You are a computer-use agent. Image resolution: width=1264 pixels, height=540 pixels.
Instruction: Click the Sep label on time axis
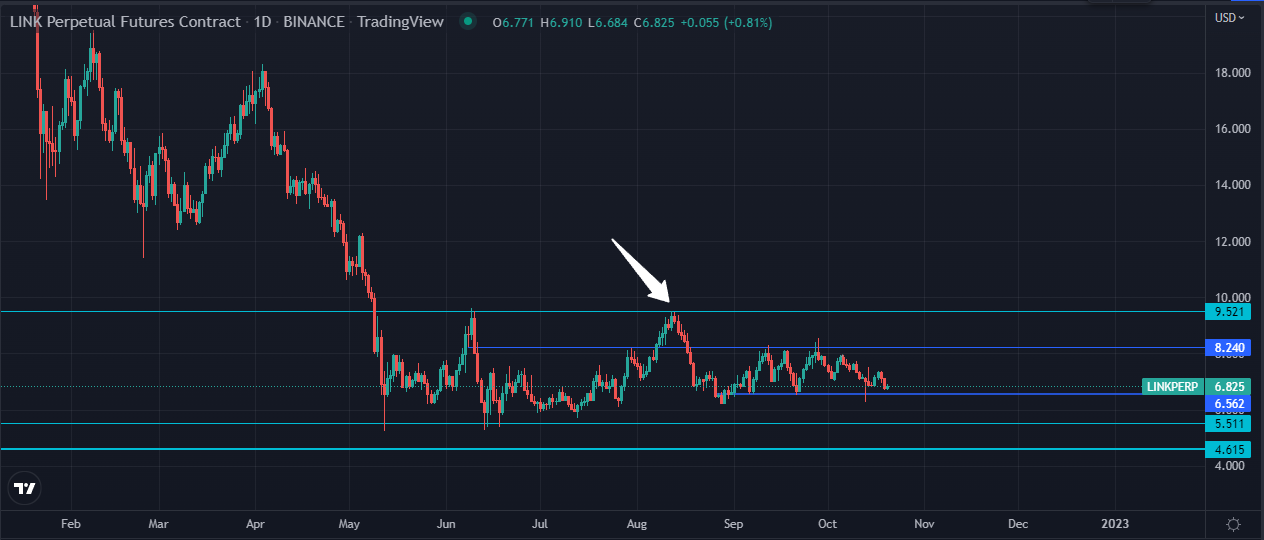tap(733, 523)
